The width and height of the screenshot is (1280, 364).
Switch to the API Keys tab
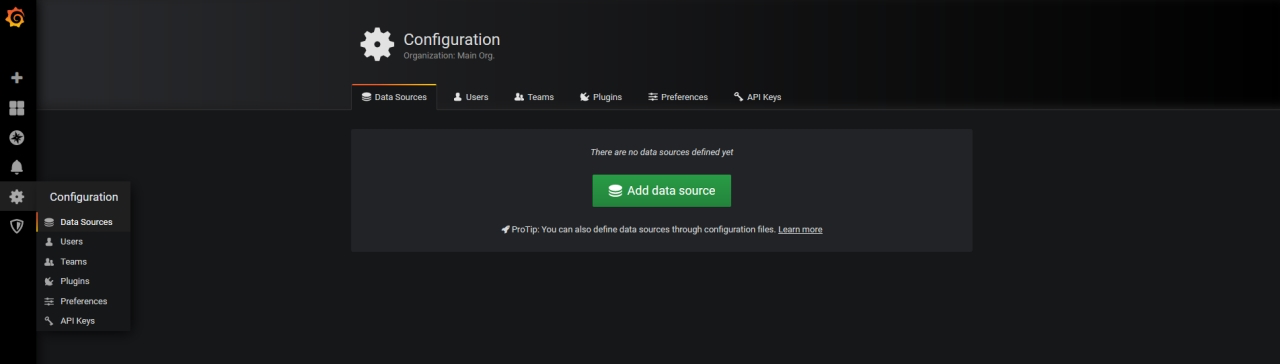[x=757, y=97]
